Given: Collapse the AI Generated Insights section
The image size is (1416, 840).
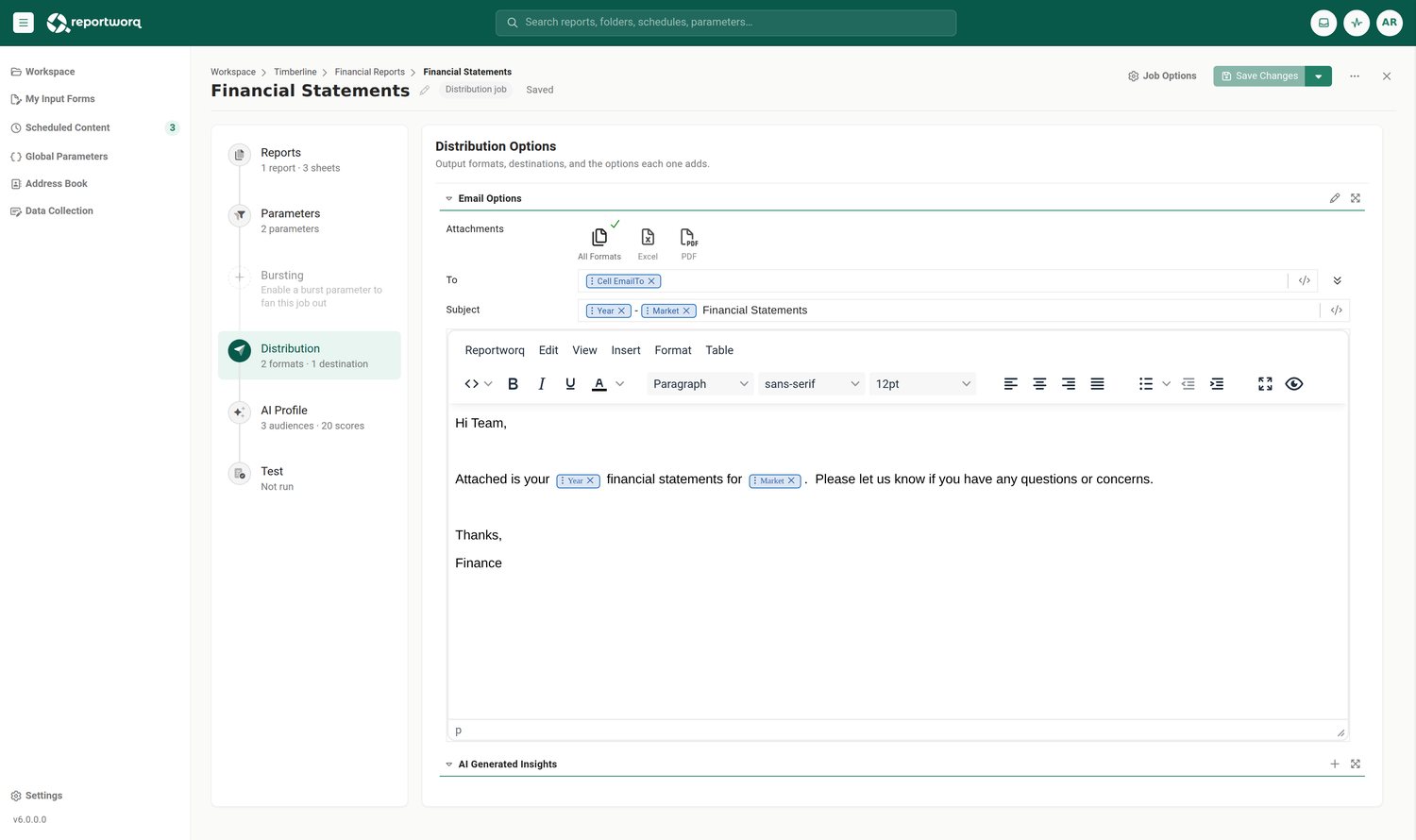Looking at the screenshot, I should pos(449,764).
